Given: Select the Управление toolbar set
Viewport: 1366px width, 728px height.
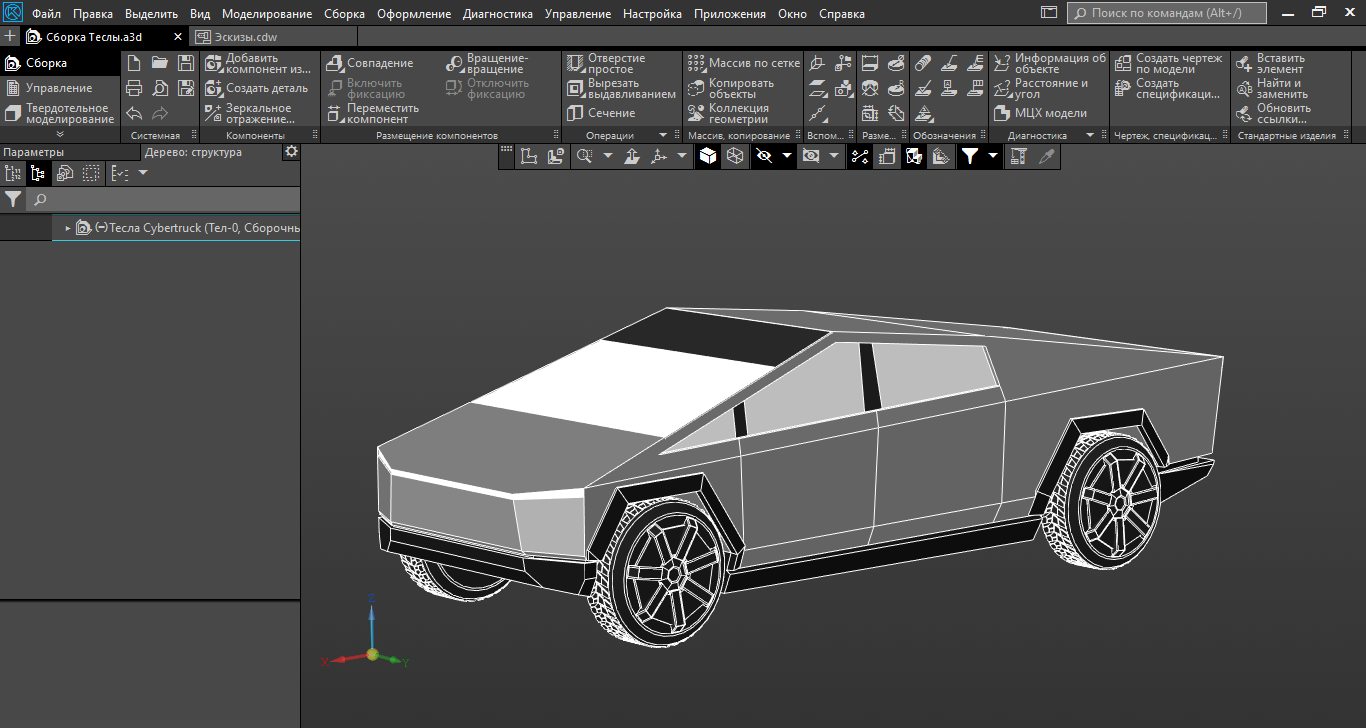Looking at the screenshot, I should tap(59, 88).
